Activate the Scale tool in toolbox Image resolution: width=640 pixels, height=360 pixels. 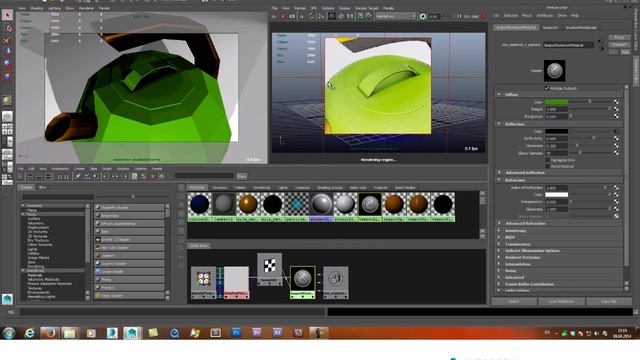[x=7, y=75]
